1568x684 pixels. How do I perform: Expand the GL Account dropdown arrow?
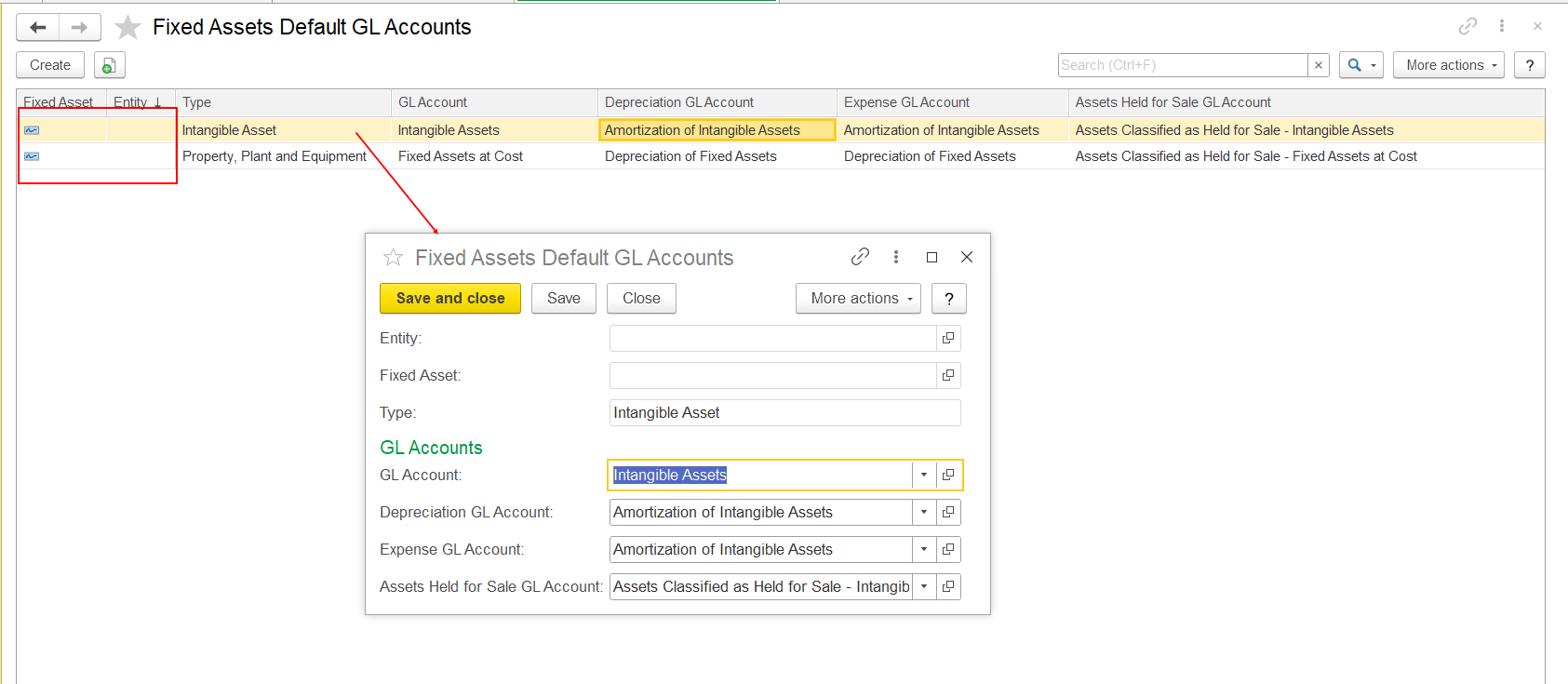click(x=924, y=476)
